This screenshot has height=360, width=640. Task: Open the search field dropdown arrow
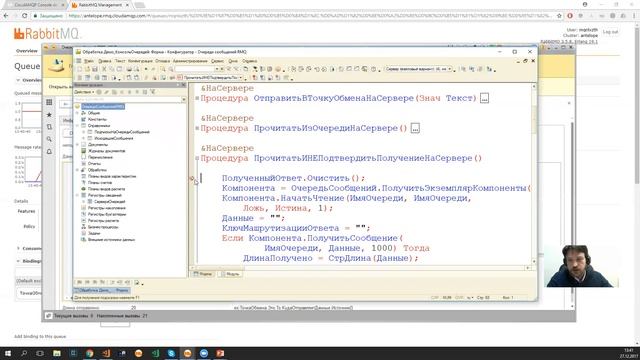point(217,69)
